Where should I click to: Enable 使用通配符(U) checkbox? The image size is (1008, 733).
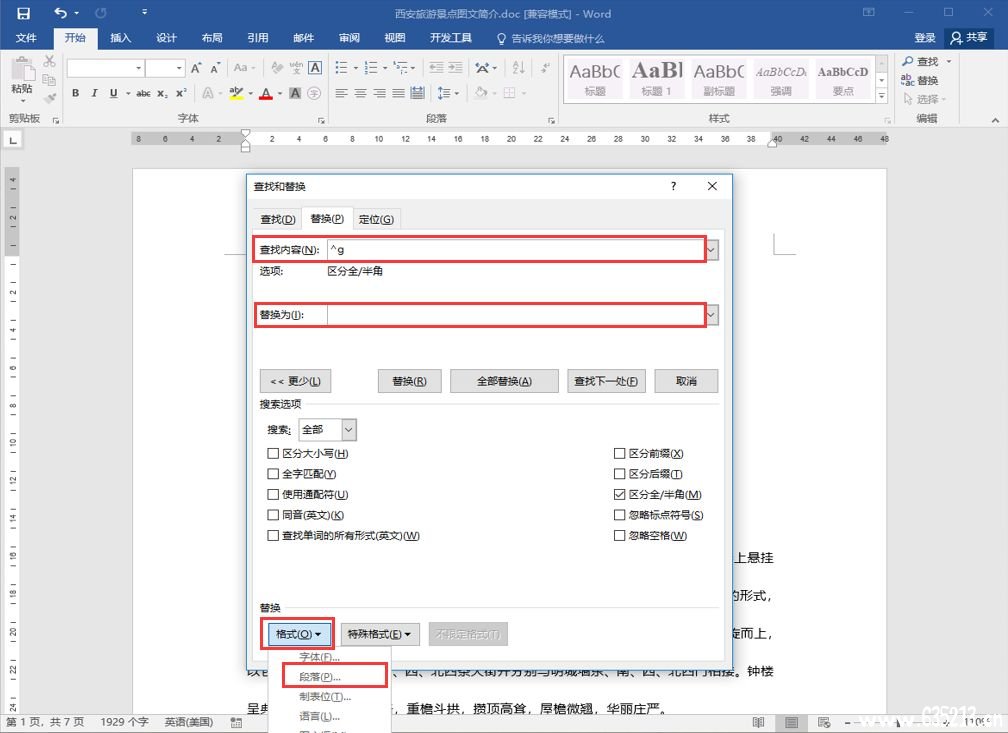pos(273,494)
